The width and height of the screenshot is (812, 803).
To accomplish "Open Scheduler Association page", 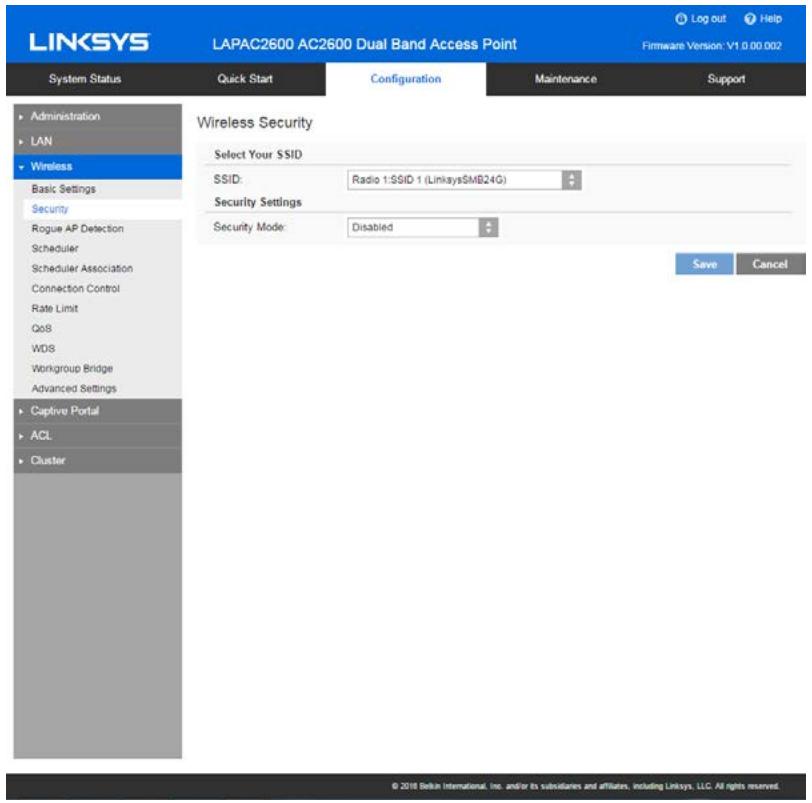I will click(82, 269).
